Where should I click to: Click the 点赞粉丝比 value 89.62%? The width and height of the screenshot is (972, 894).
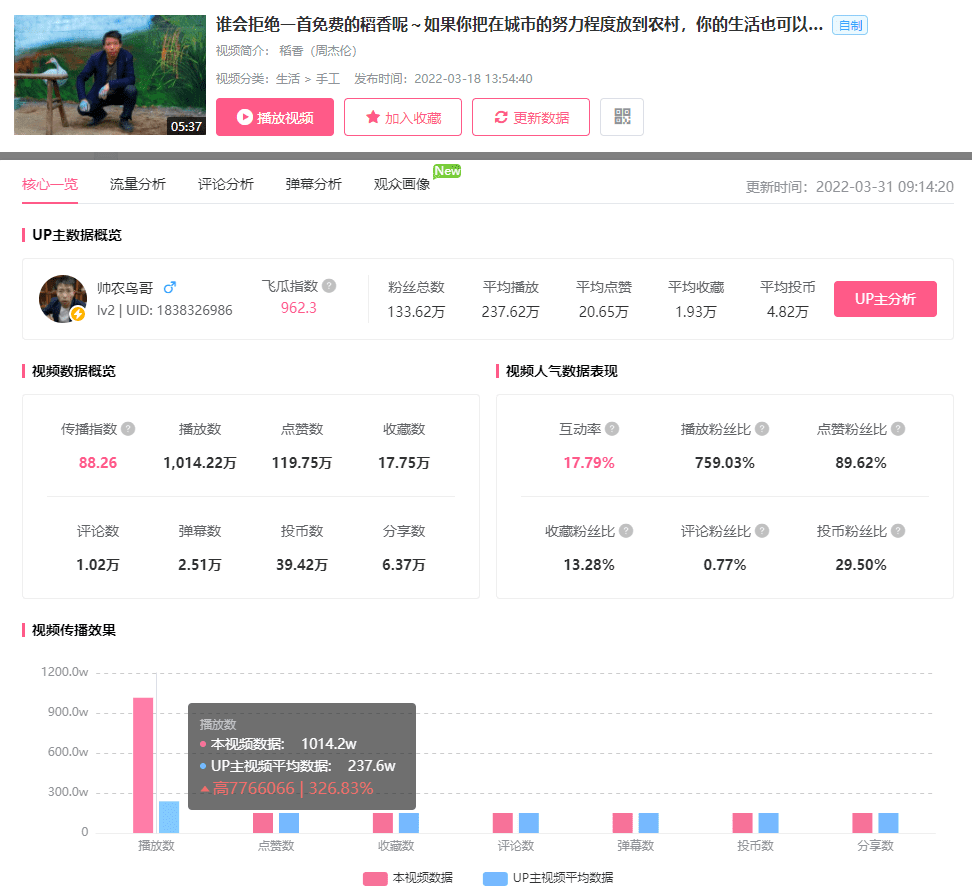pyautogui.click(x=860, y=462)
